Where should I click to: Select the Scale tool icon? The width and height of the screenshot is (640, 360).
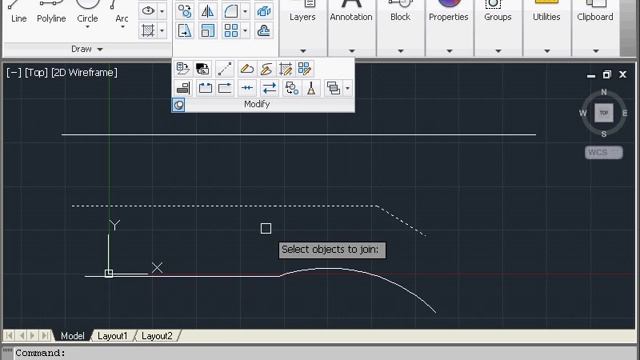(x=207, y=31)
